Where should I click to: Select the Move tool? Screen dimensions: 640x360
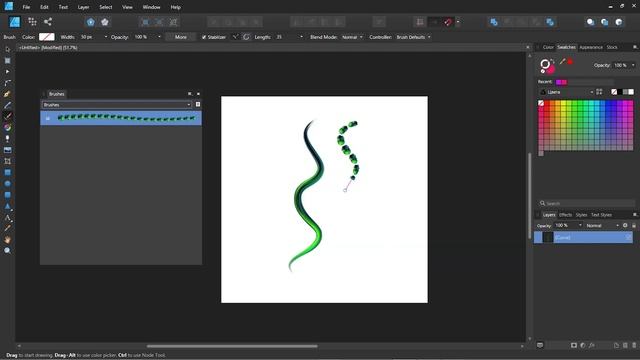pos(7,49)
